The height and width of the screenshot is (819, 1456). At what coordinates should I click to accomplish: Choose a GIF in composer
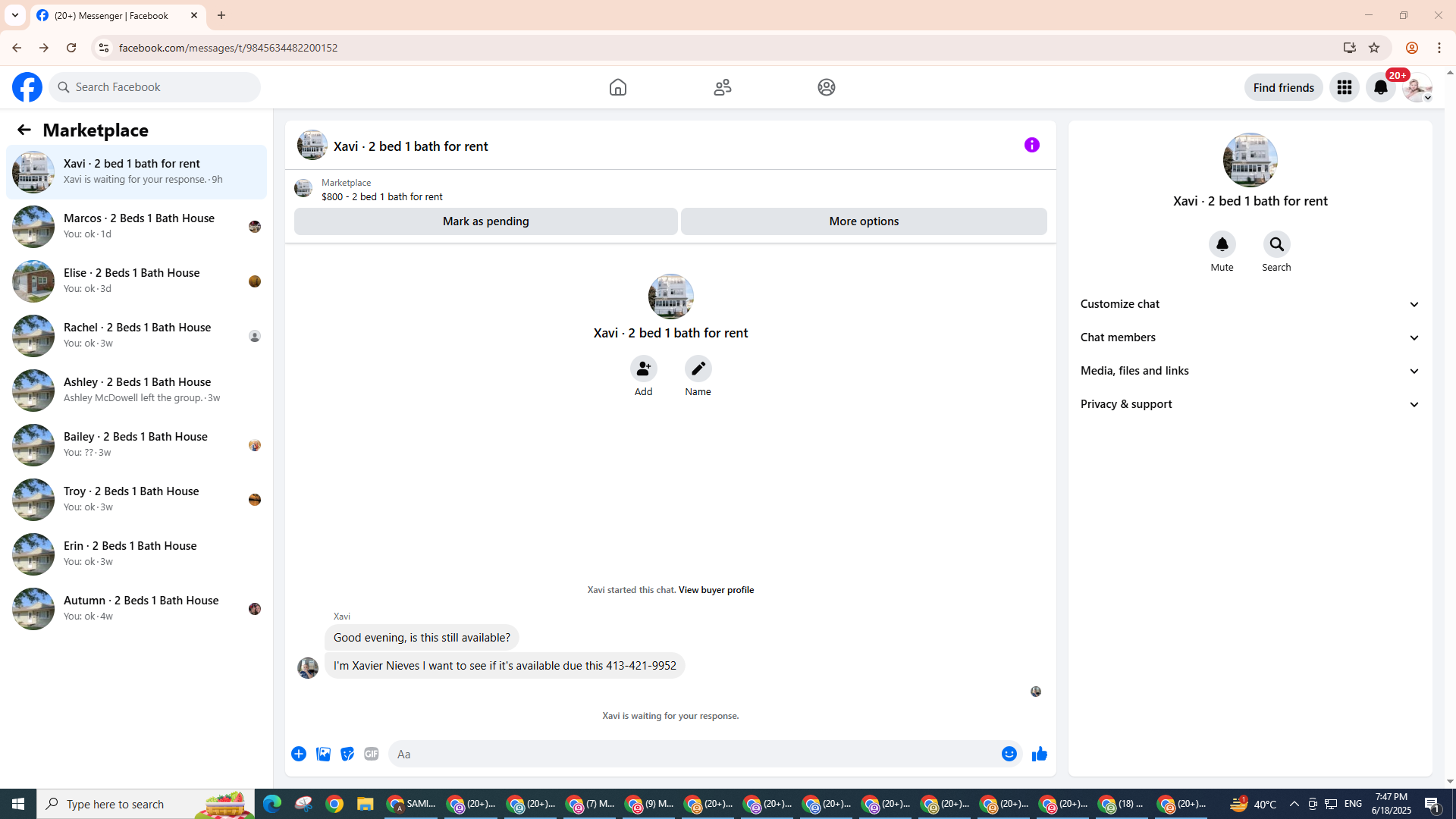click(x=372, y=754)
